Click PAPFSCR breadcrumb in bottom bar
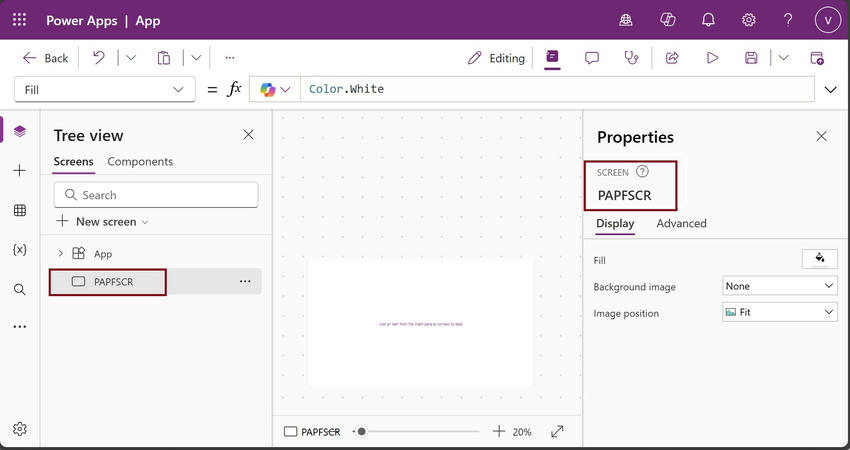 pyautogui.click(x=312, y=432)
